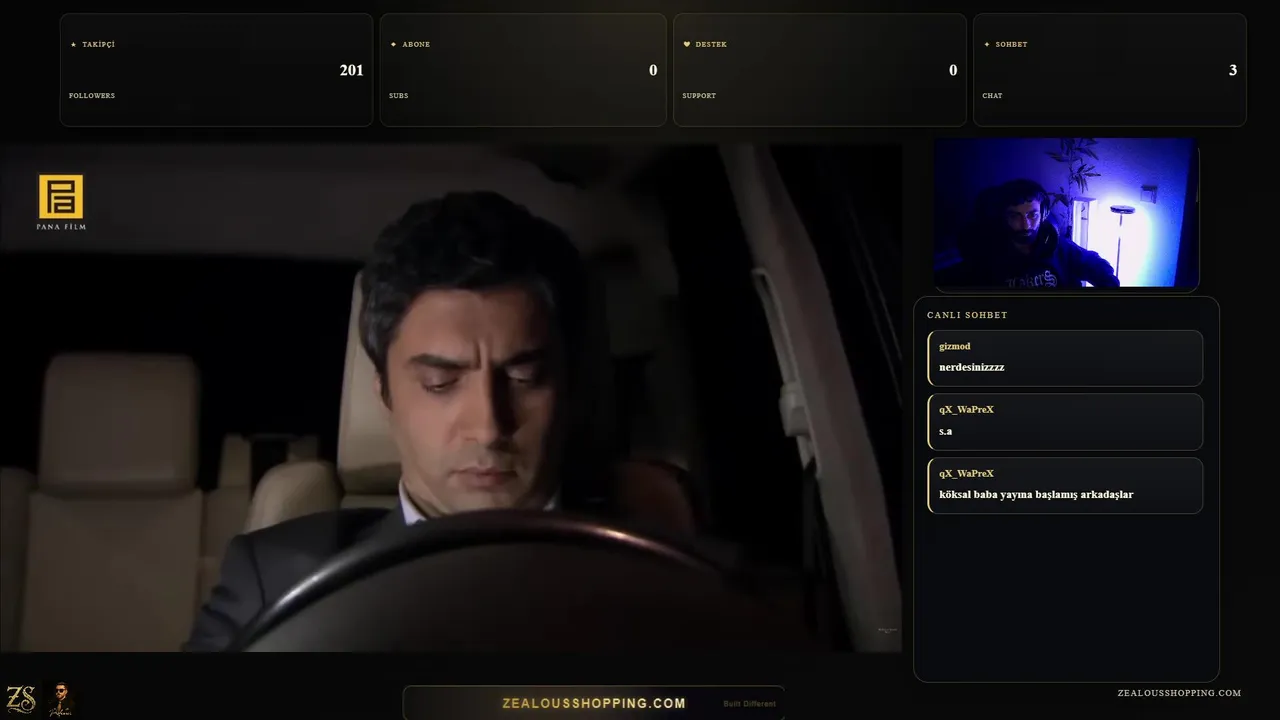Click the FOLLOWERS label

point(92,96)
